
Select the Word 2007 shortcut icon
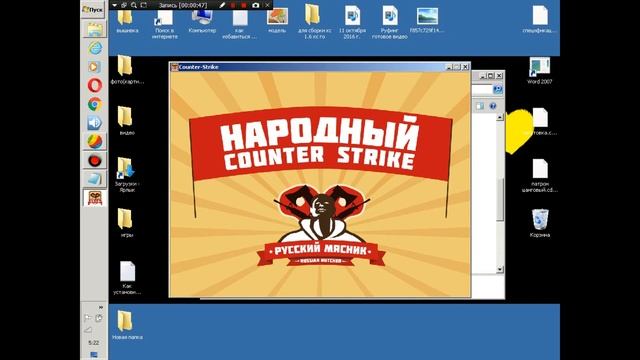tap(540, 70)
